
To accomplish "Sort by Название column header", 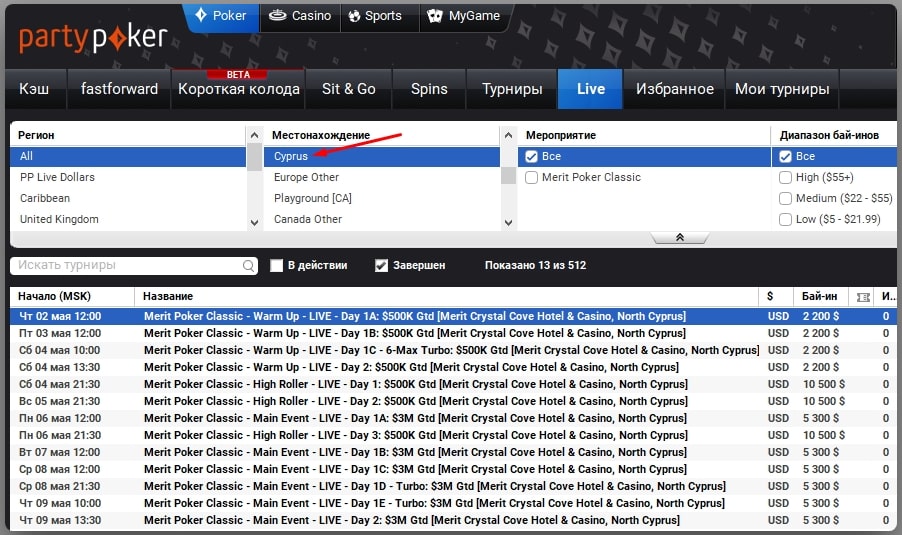I will coord(446,297).
